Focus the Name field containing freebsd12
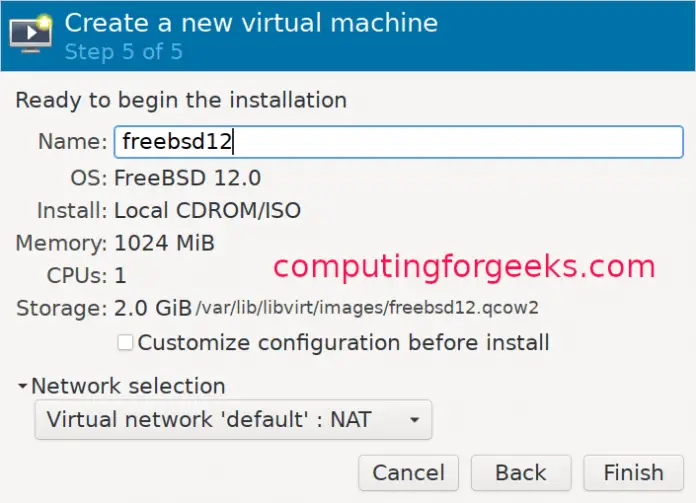This screenshot has width=696, height=503. tap(398, 142)
